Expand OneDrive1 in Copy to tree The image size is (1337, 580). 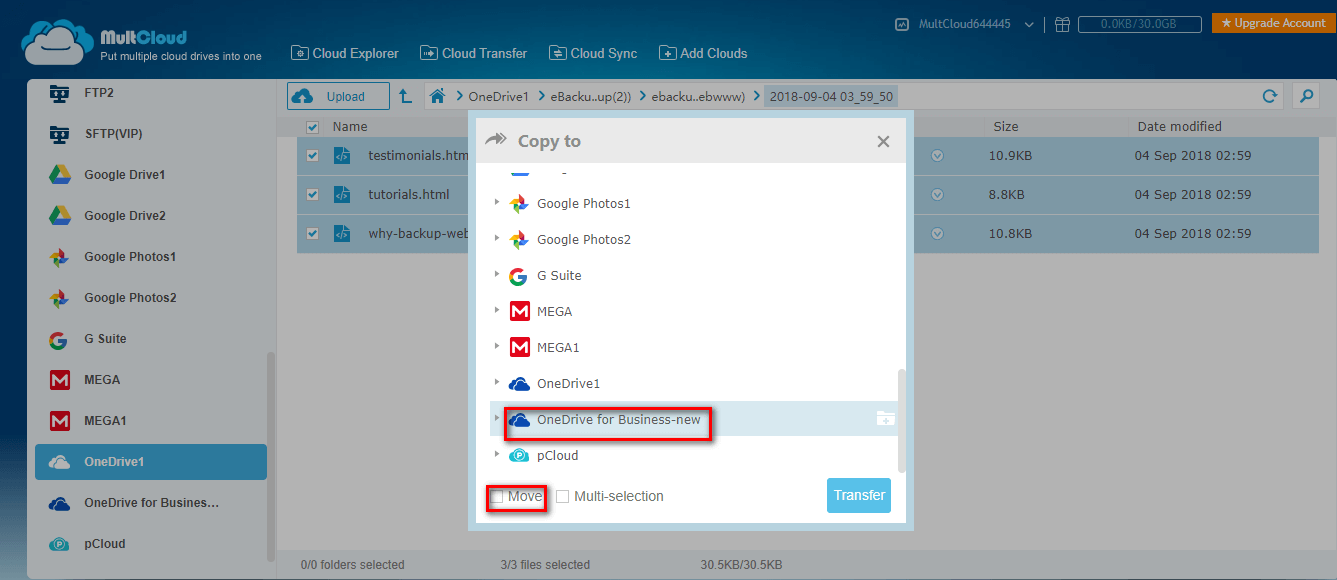click(x=497, y=383)
